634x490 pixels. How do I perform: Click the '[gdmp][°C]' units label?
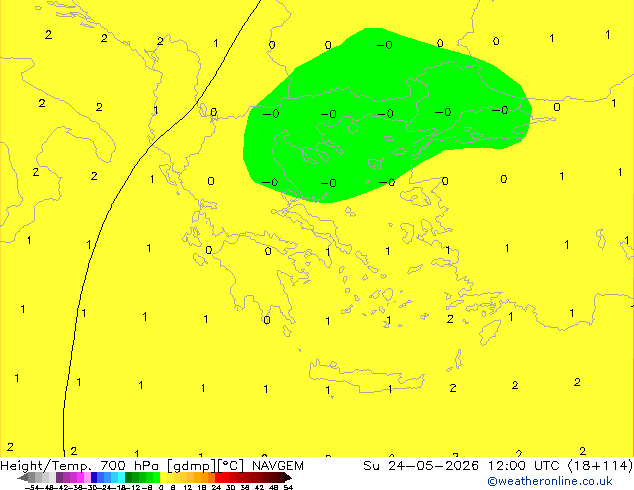(206, 466)
